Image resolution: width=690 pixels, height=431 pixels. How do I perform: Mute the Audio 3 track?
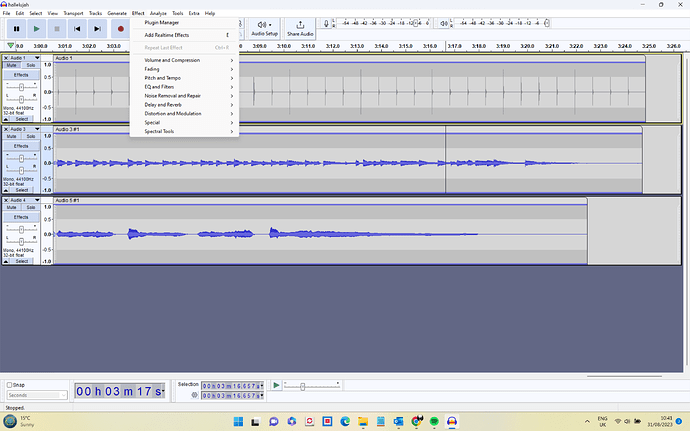point(11,136)
